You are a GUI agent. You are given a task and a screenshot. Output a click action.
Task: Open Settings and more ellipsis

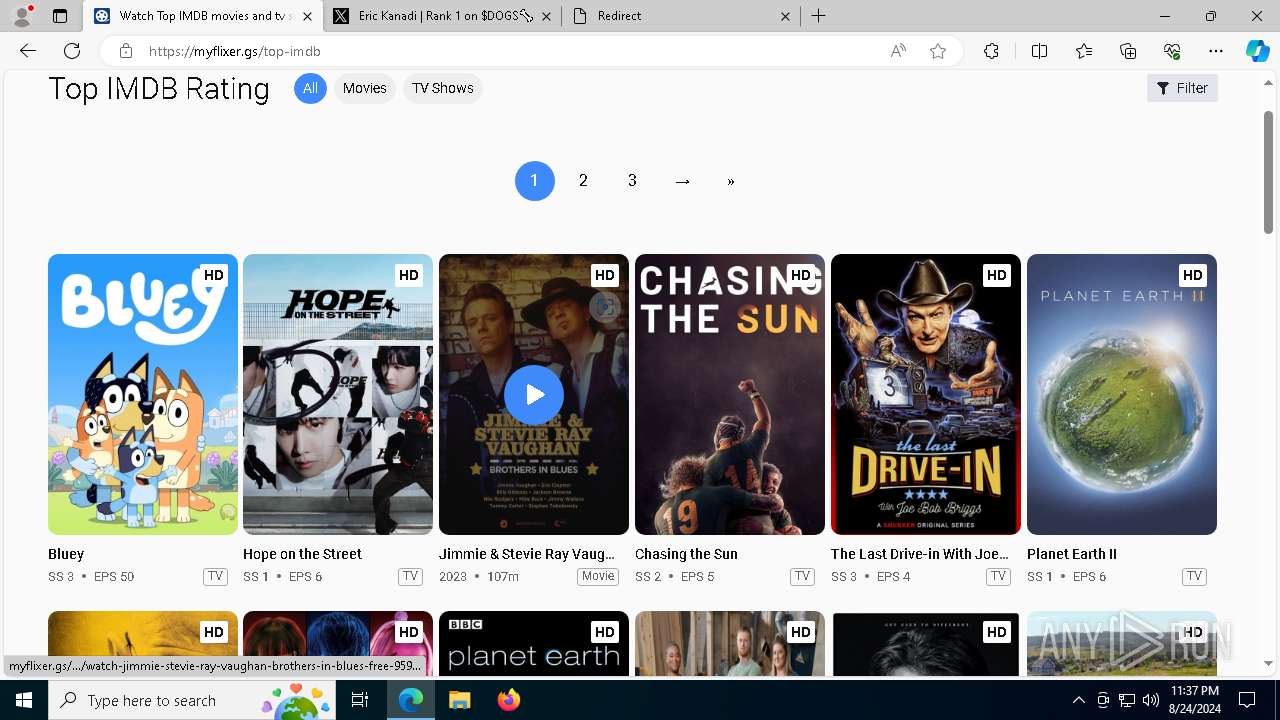pos(1216,51)
